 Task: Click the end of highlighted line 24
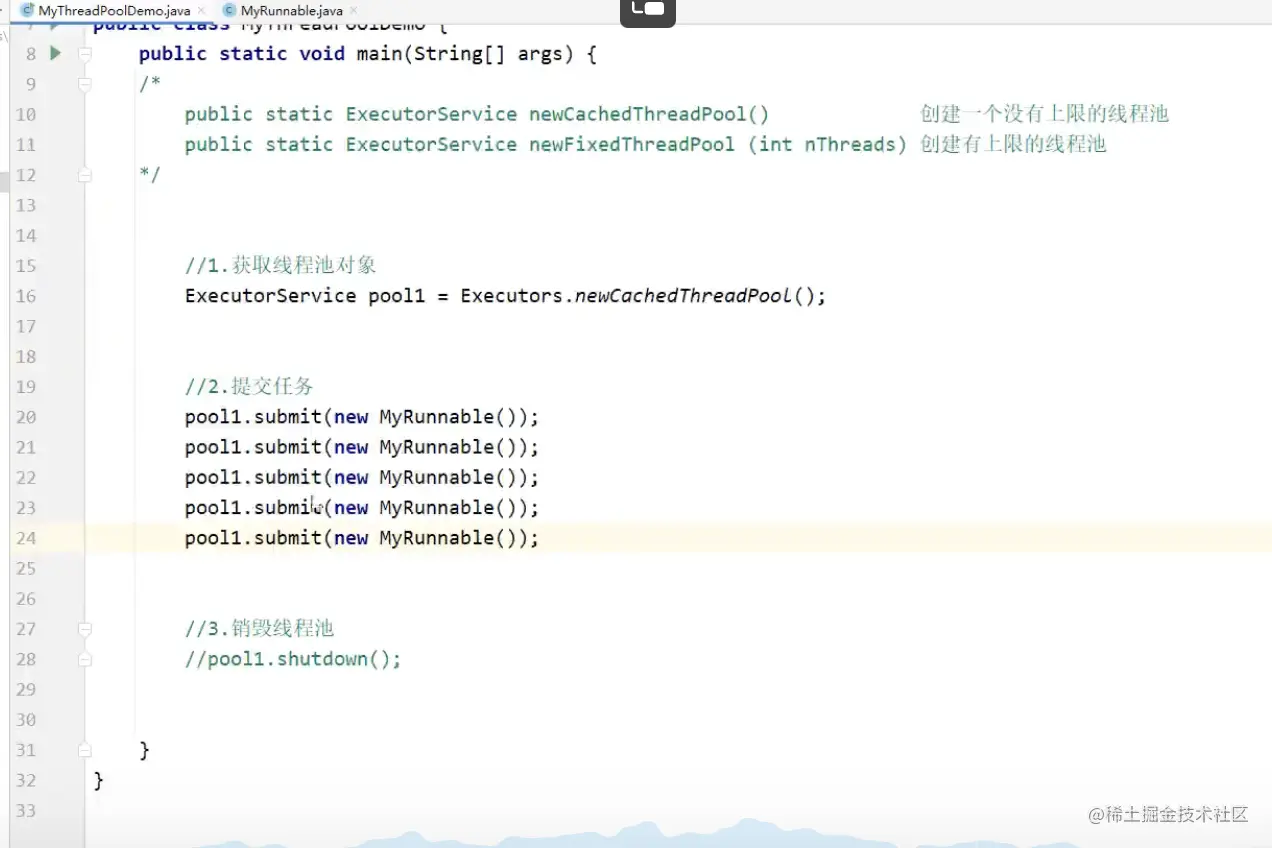click(x=540, y=538)
